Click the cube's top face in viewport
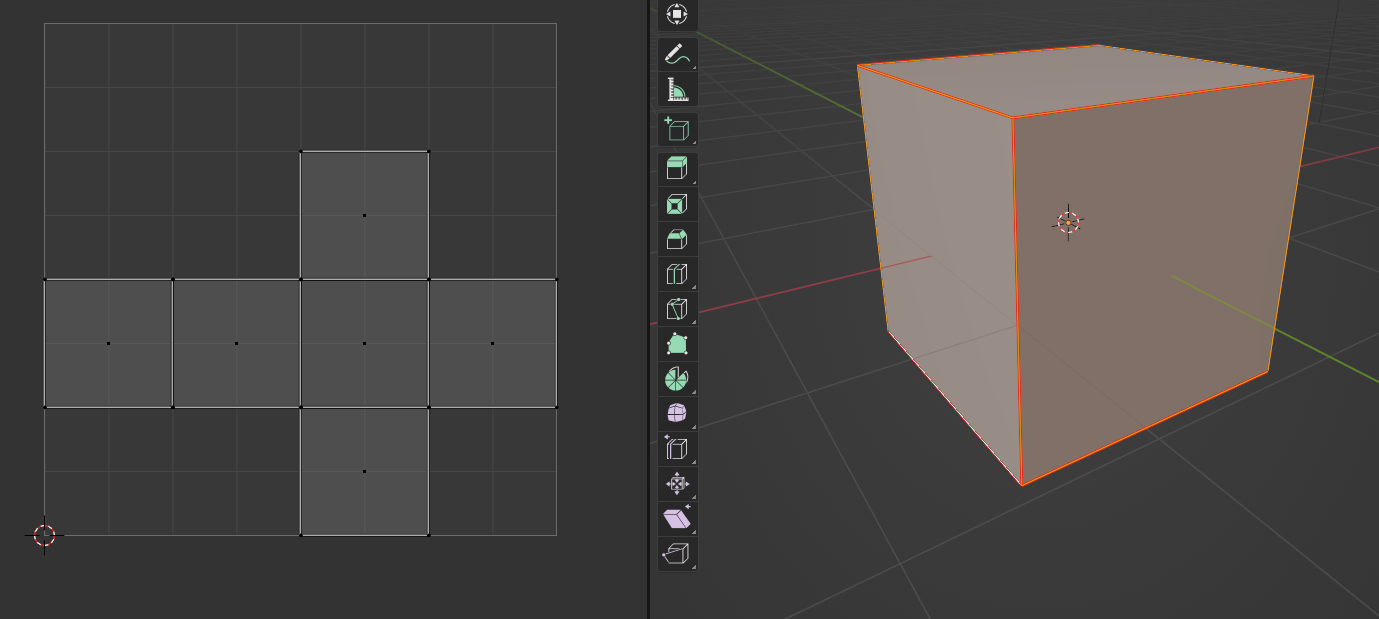1379x619 pixels. tap(1080, 80)
